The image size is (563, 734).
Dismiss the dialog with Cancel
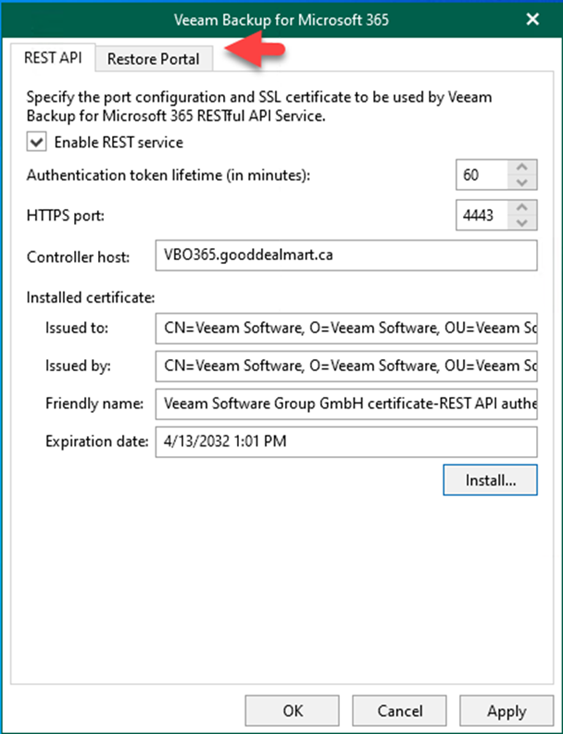click(x=399, y=711)
